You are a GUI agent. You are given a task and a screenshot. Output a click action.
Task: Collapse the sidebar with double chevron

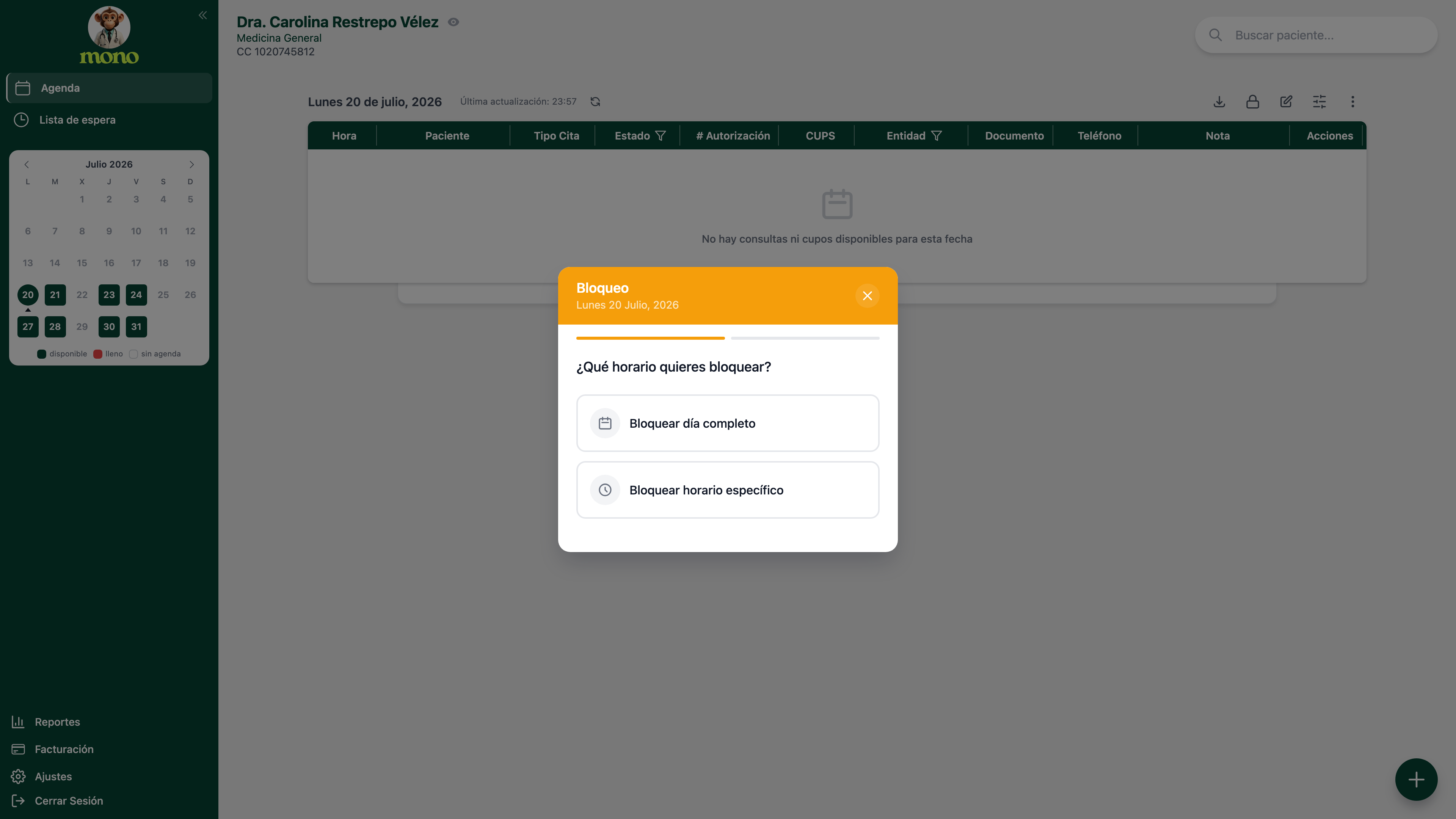[203, 15]
